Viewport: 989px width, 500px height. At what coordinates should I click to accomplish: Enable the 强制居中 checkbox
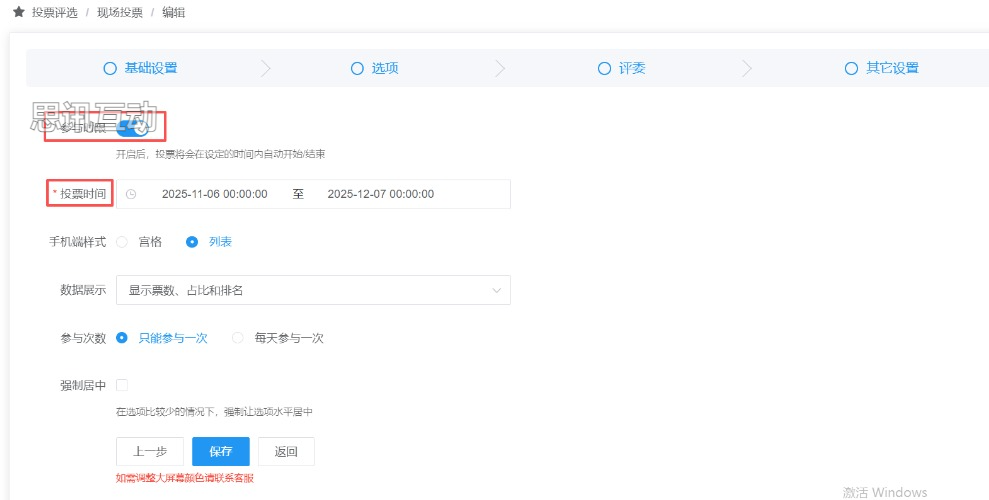(x=122, y=385)
